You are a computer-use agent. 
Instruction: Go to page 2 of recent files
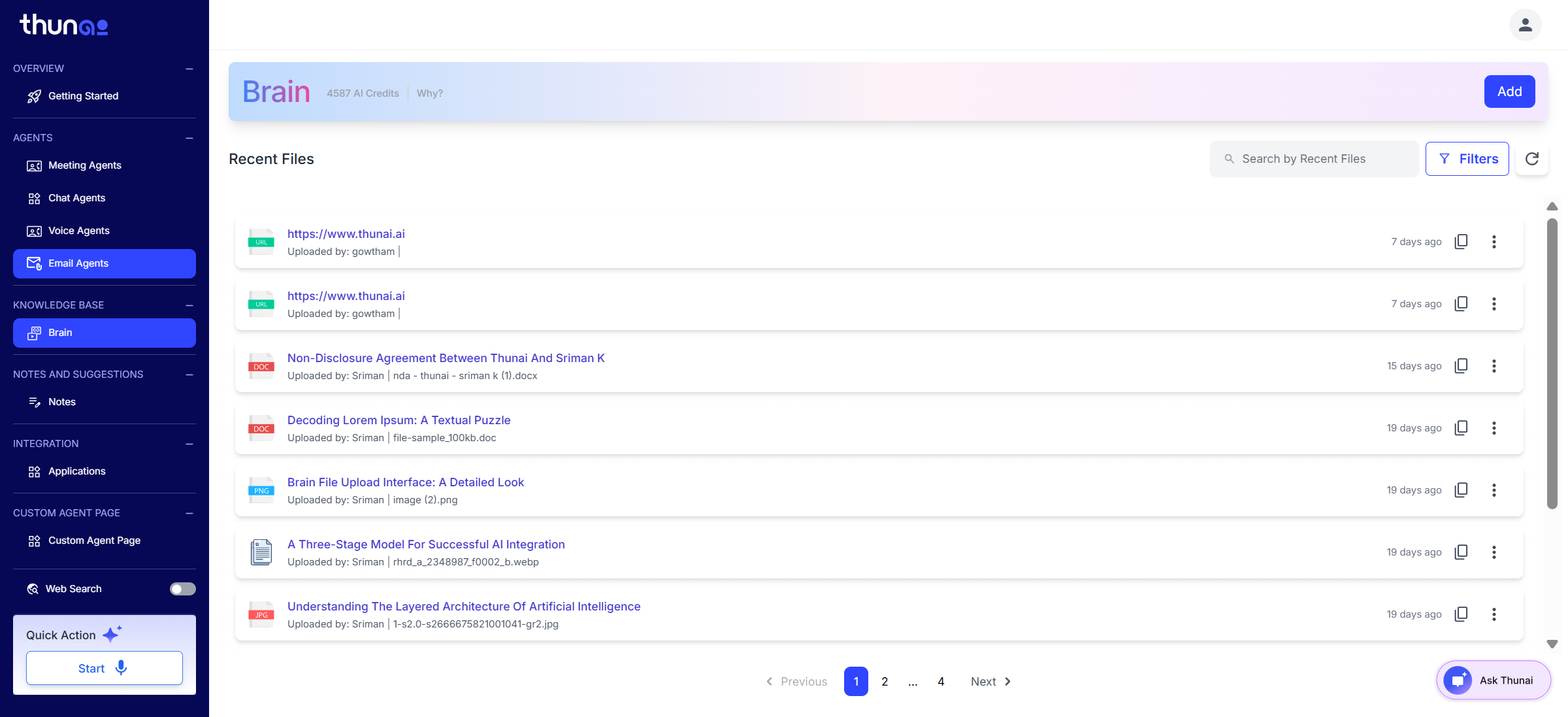[x=885, y=681]
